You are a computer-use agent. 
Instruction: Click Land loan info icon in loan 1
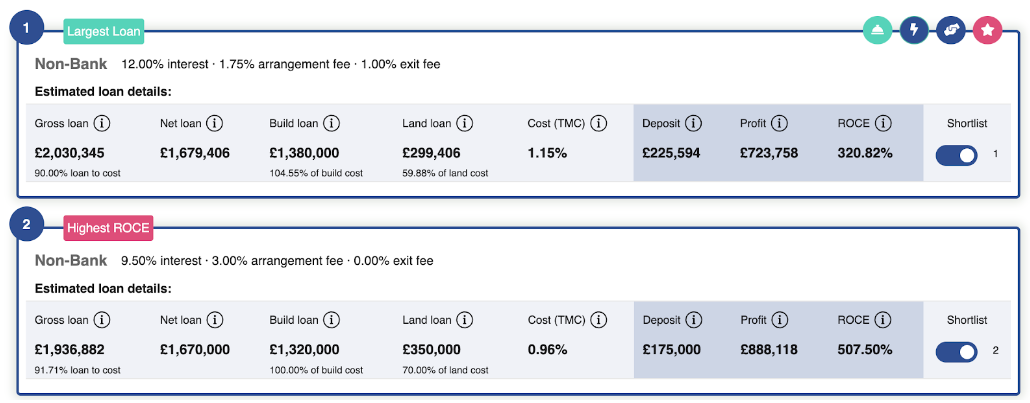coord(465,124)
